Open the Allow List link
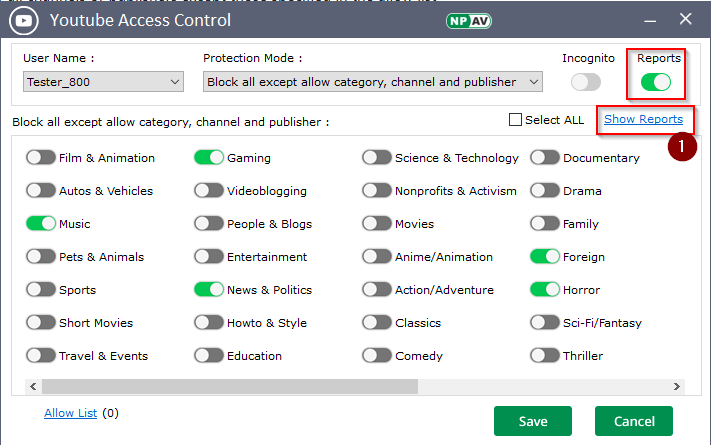Screen dimensions: 712x445 click(x=72, y=412)
